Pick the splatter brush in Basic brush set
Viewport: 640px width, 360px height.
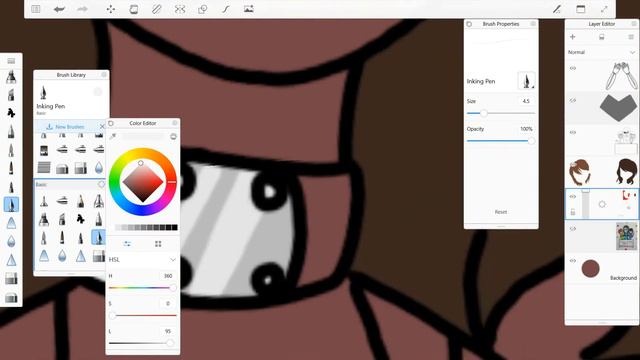[80, 219]
